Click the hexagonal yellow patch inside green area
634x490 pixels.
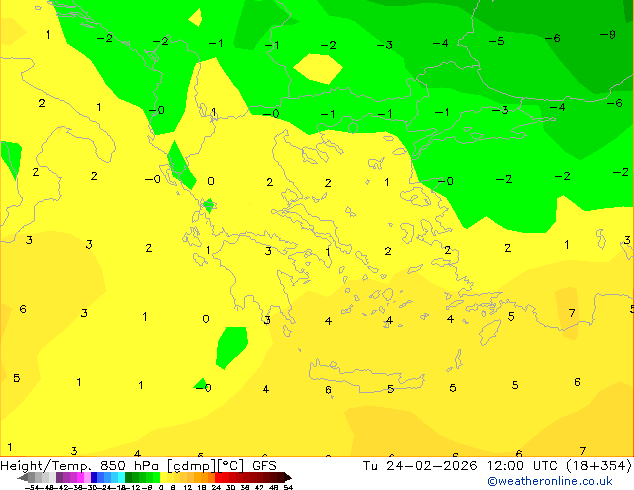318,69
